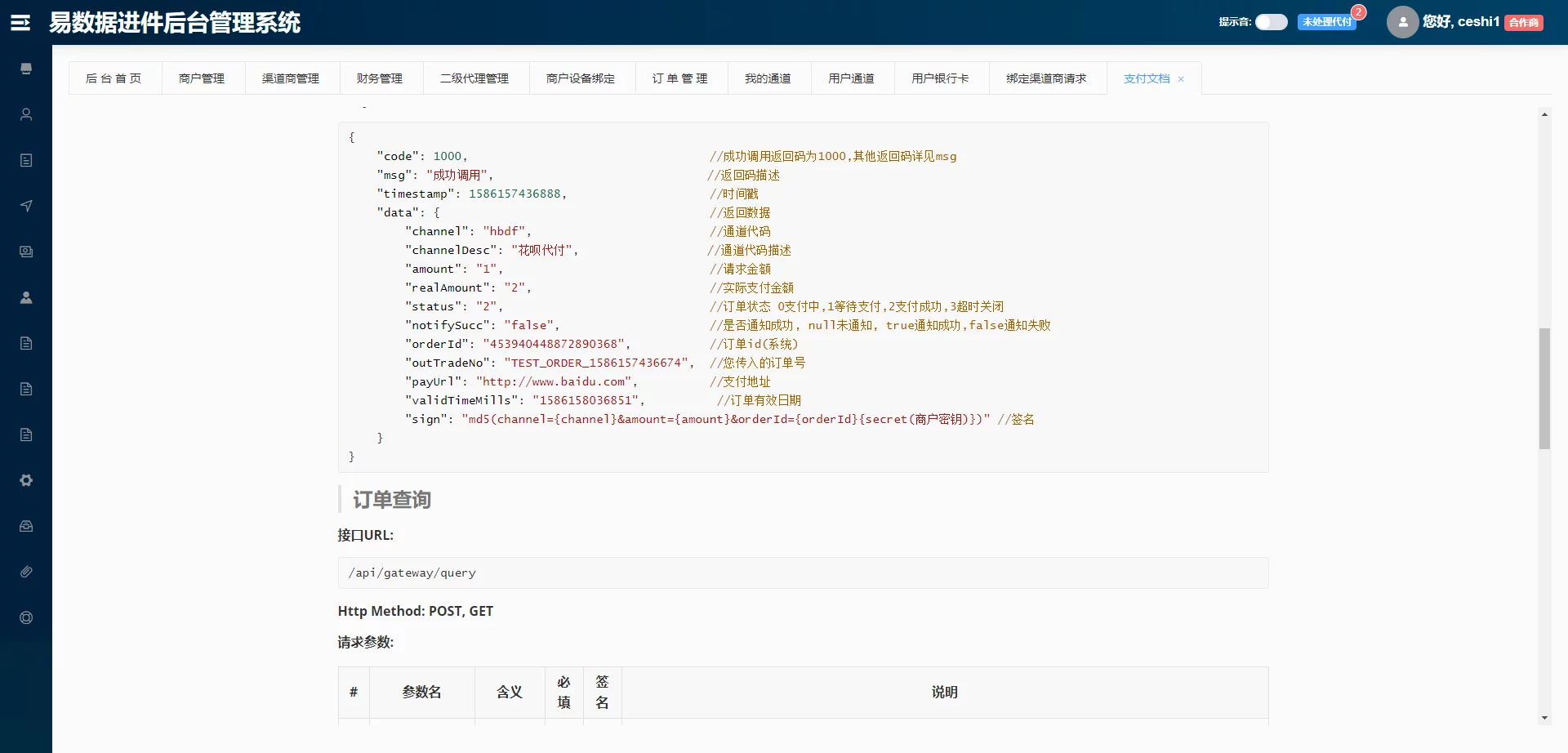Go to the 二级代理管理 tab
The height and width of the screenshot is (753, 1568).
[x=474, y=78]
